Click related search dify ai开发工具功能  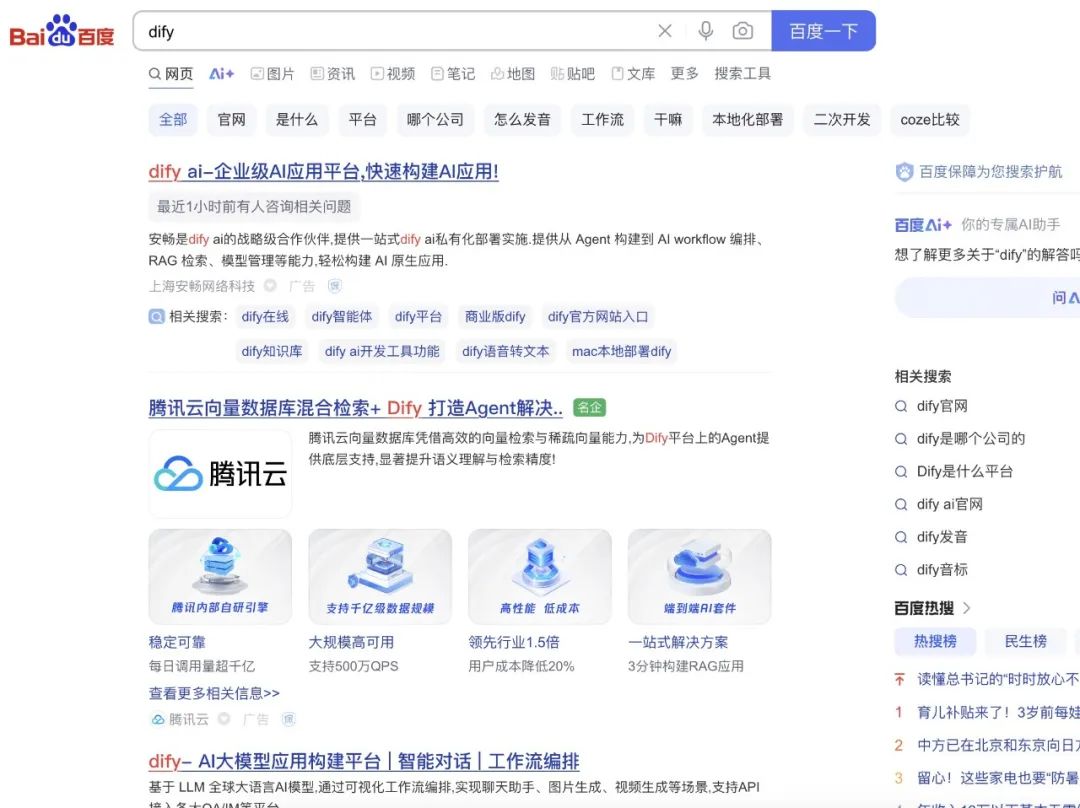[382, 351]
